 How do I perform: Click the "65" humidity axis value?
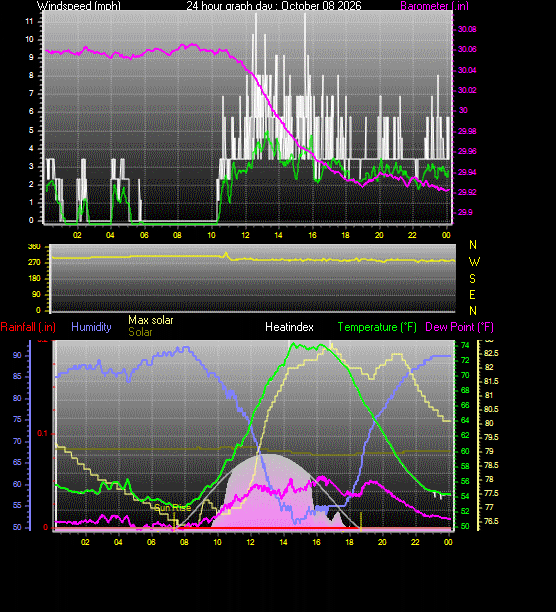pos(17,463)
